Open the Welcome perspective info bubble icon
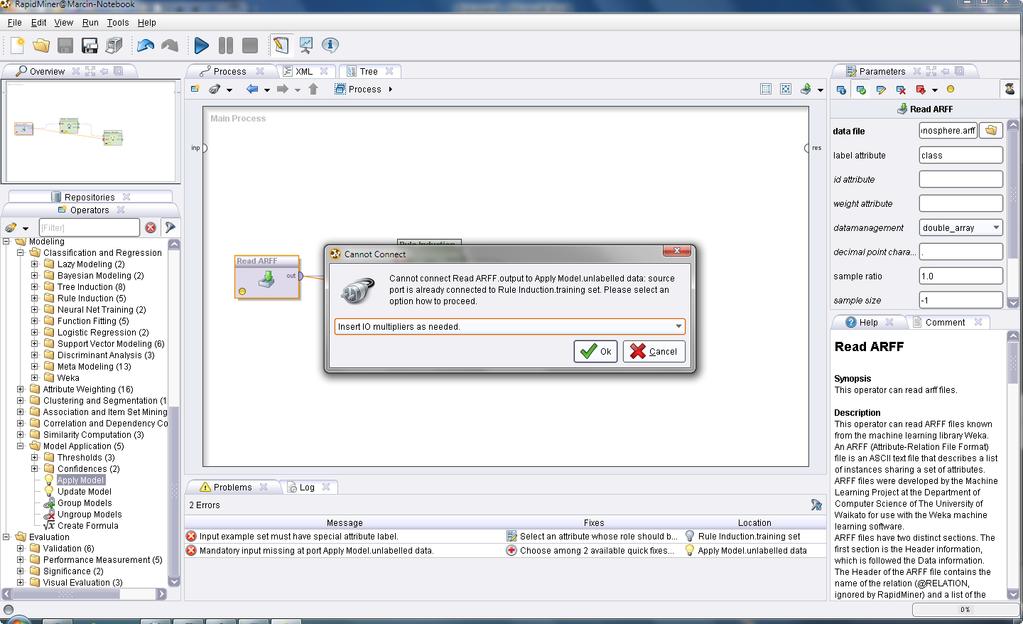 330,45
